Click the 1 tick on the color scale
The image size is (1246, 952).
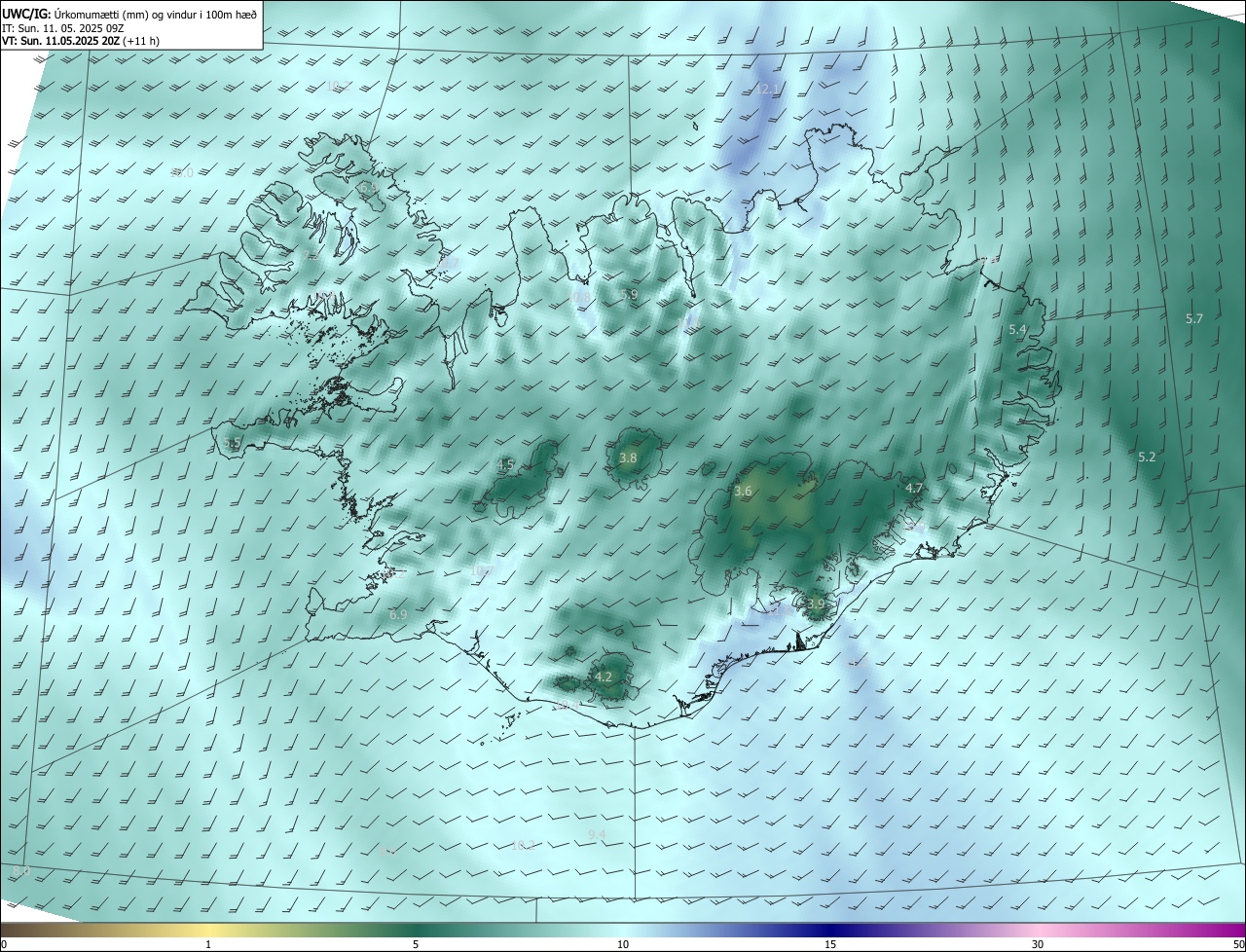208,944
